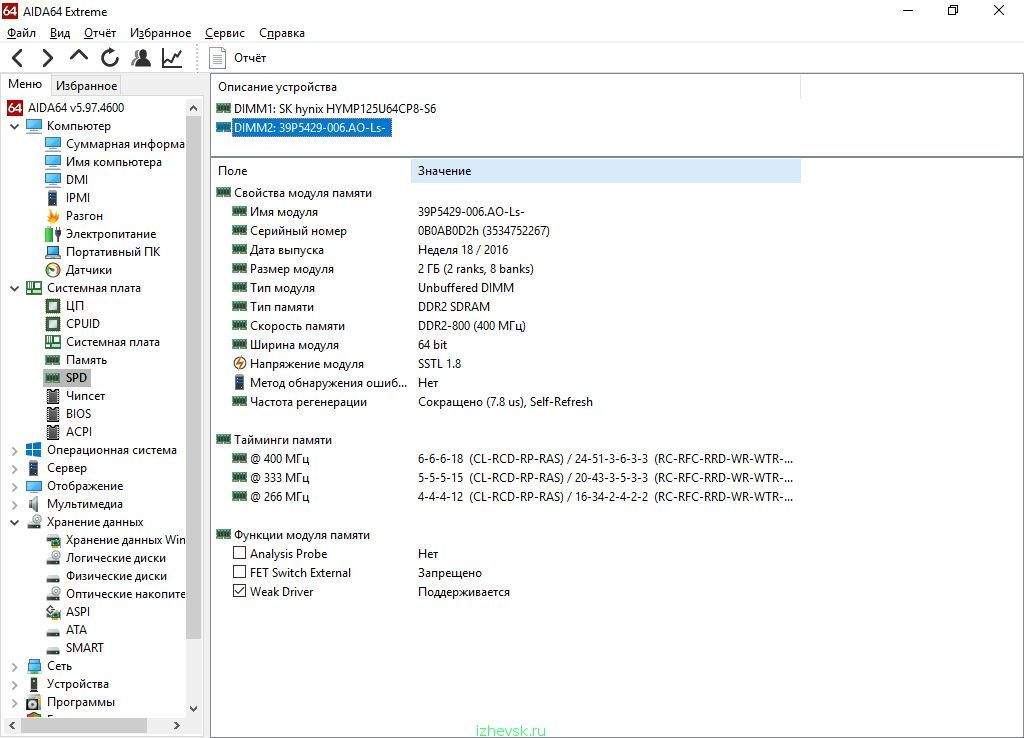Click the Отчёт report document icon

pos(217,58)
